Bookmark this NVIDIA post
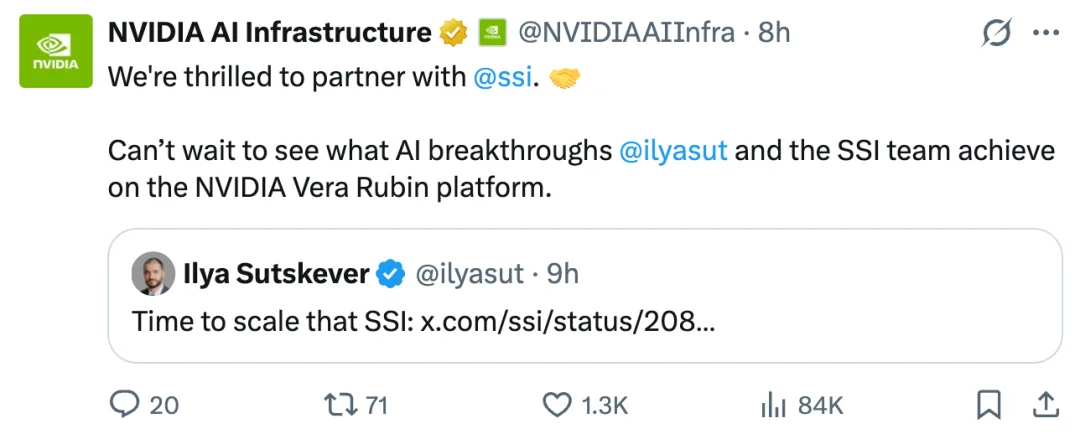This screenshot has width=1080, height=439. click(989, 405)
